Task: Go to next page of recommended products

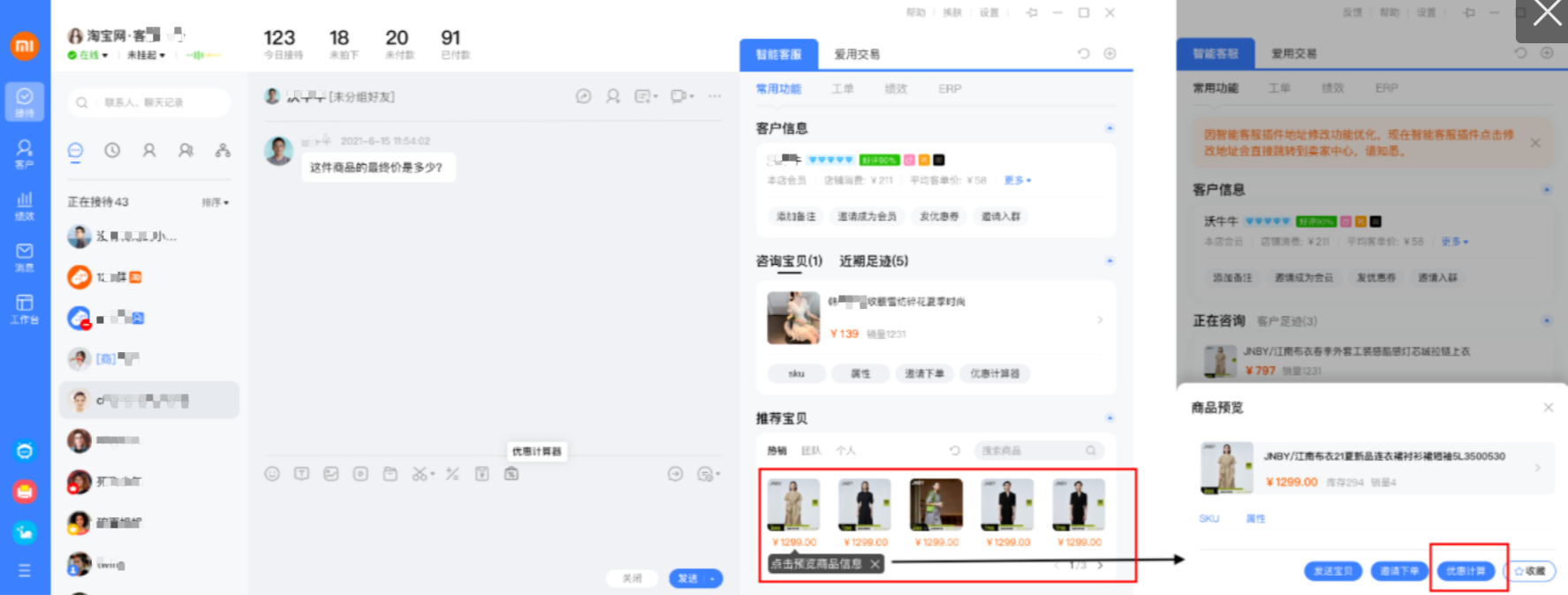Action: point(1100,565)
